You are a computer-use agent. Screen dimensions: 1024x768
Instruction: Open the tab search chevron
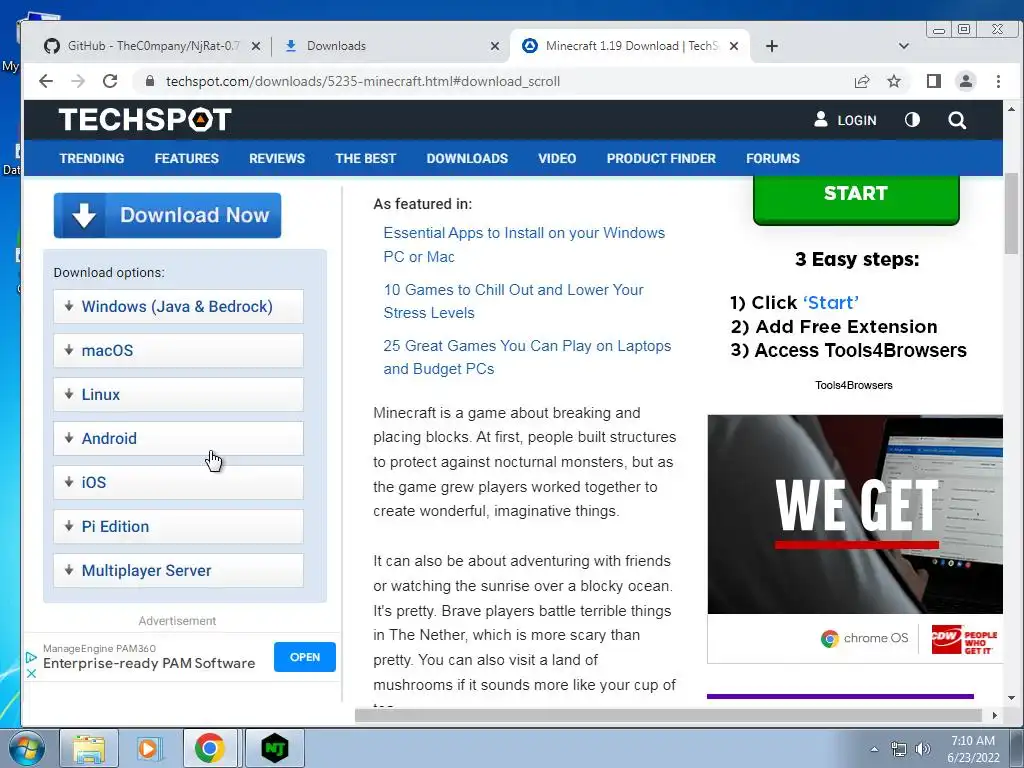click(904, 46)
